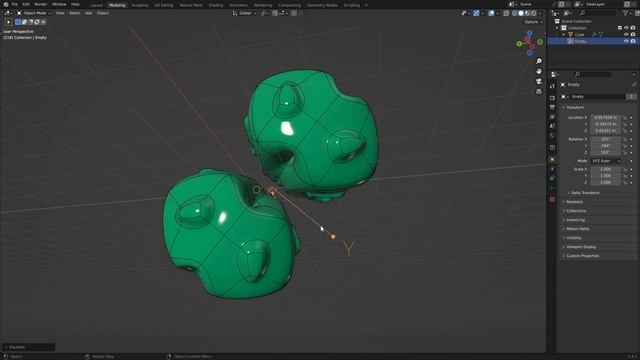Click the outliner filter funnel icon
The image size is (640, 360).
tap(625, 13)
